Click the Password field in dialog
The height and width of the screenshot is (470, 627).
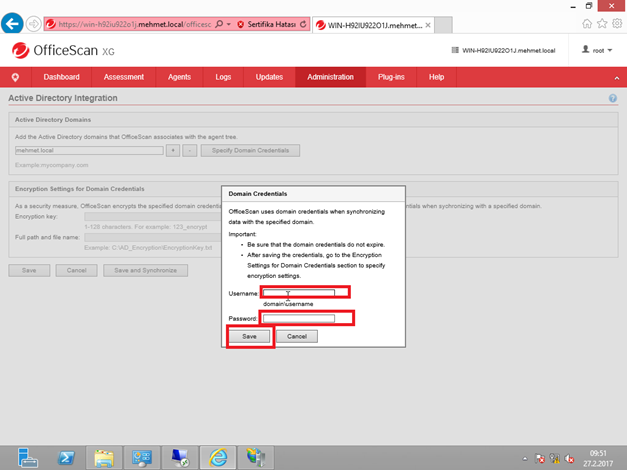[299, 318]
